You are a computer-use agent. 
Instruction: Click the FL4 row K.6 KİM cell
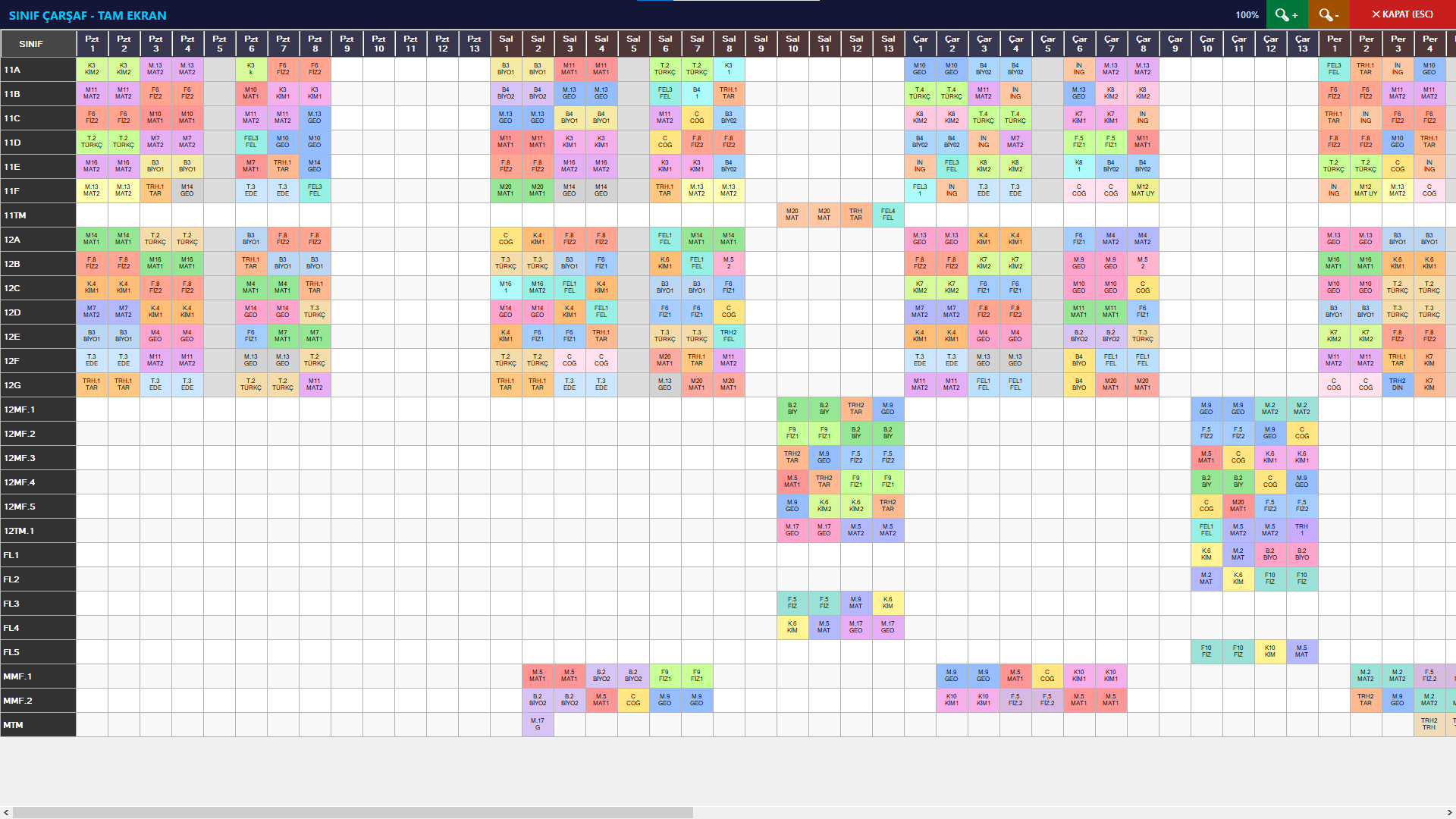792,628
